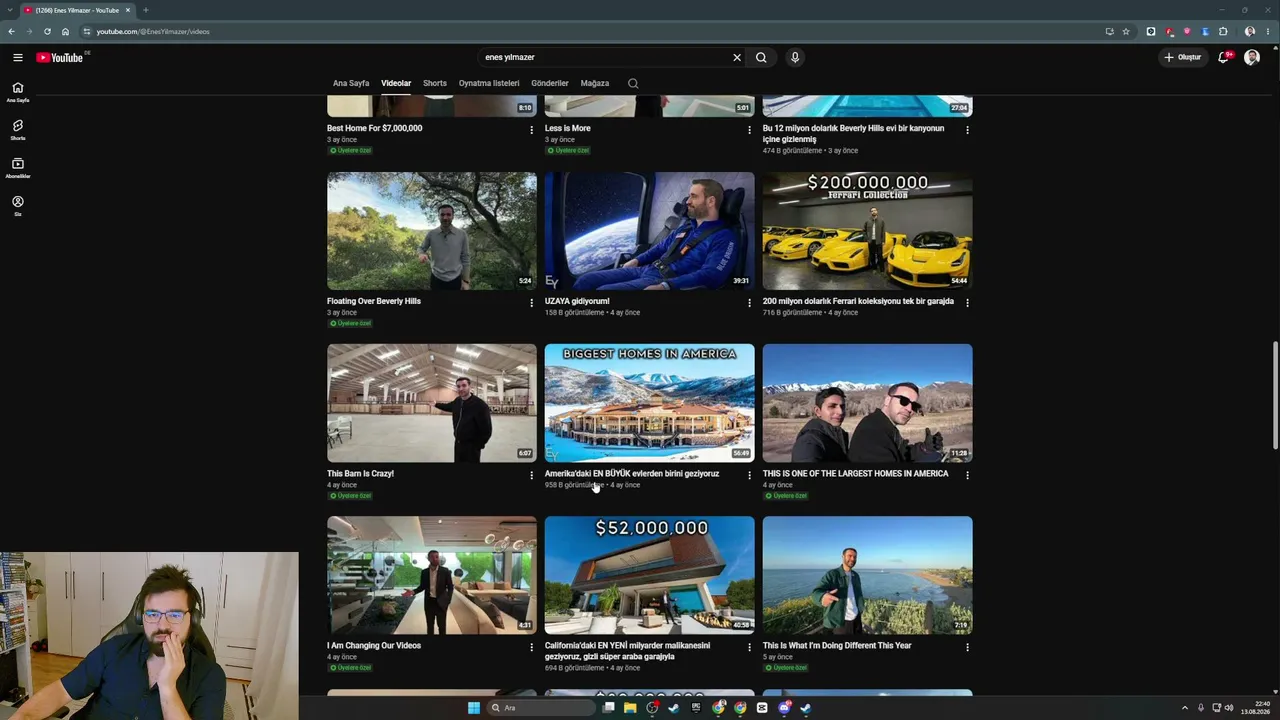The image size is (1280, 720).
Task: Open options for the 200 milyon Ferrari video
Action: [967, 303]
